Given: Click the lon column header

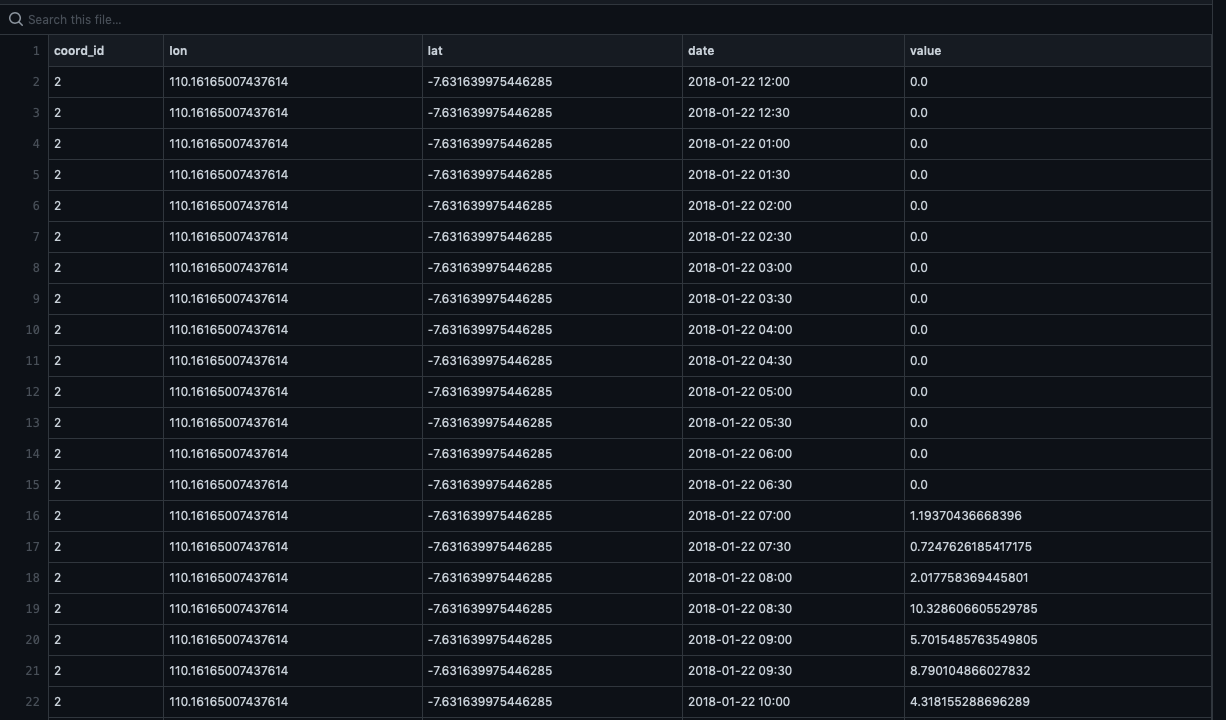Looking at the screenshot, I should 178,51.
